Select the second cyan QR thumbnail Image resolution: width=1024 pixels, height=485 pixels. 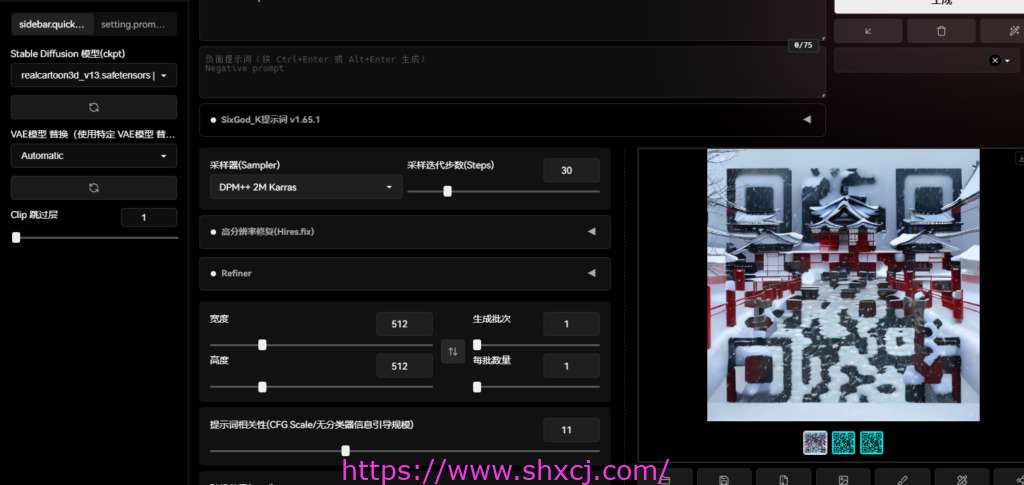[843, 443]
